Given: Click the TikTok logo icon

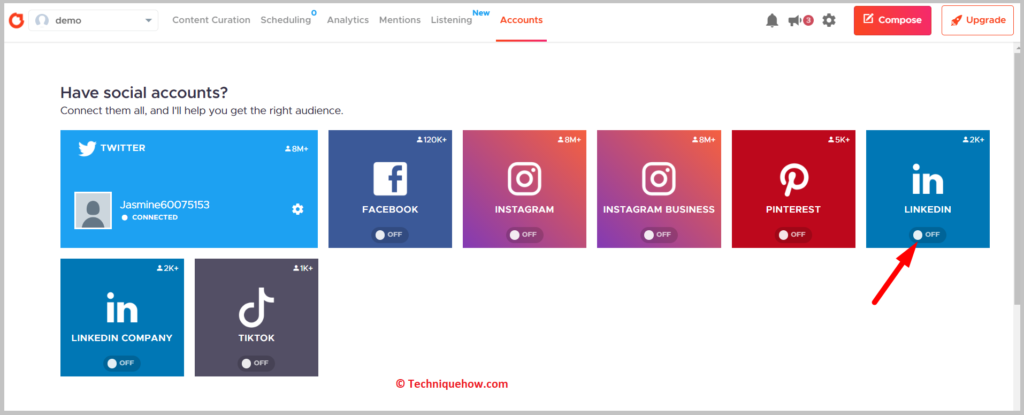Looking at the screenshot, I should tap(256, 308).
